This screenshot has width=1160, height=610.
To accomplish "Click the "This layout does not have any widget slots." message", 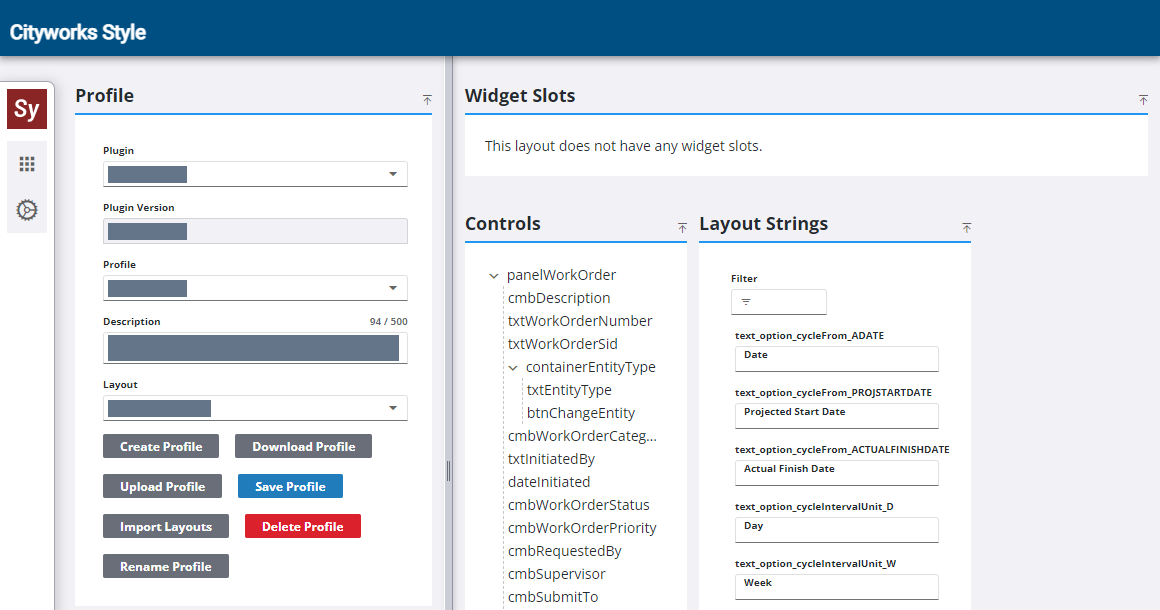I will tap(623, 146).
